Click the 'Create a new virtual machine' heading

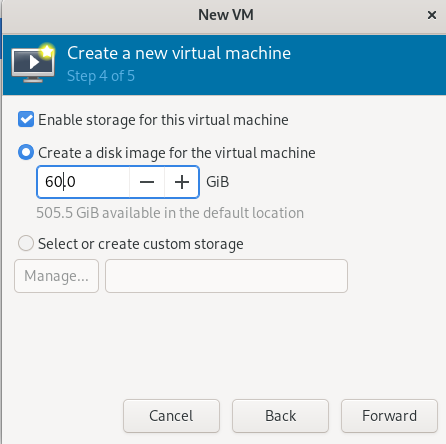179,53
